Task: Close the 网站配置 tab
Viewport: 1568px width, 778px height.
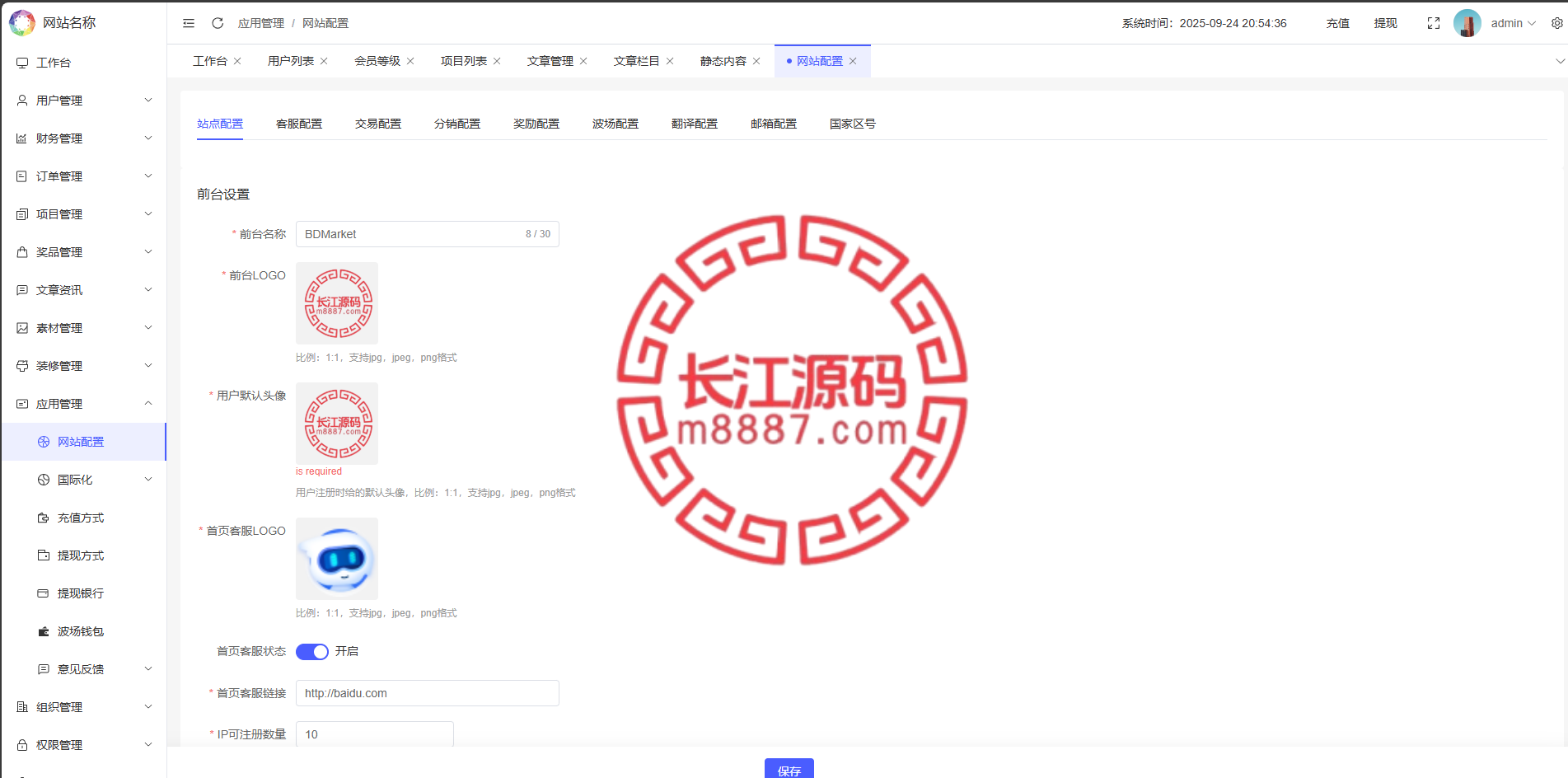Action: 853,61
